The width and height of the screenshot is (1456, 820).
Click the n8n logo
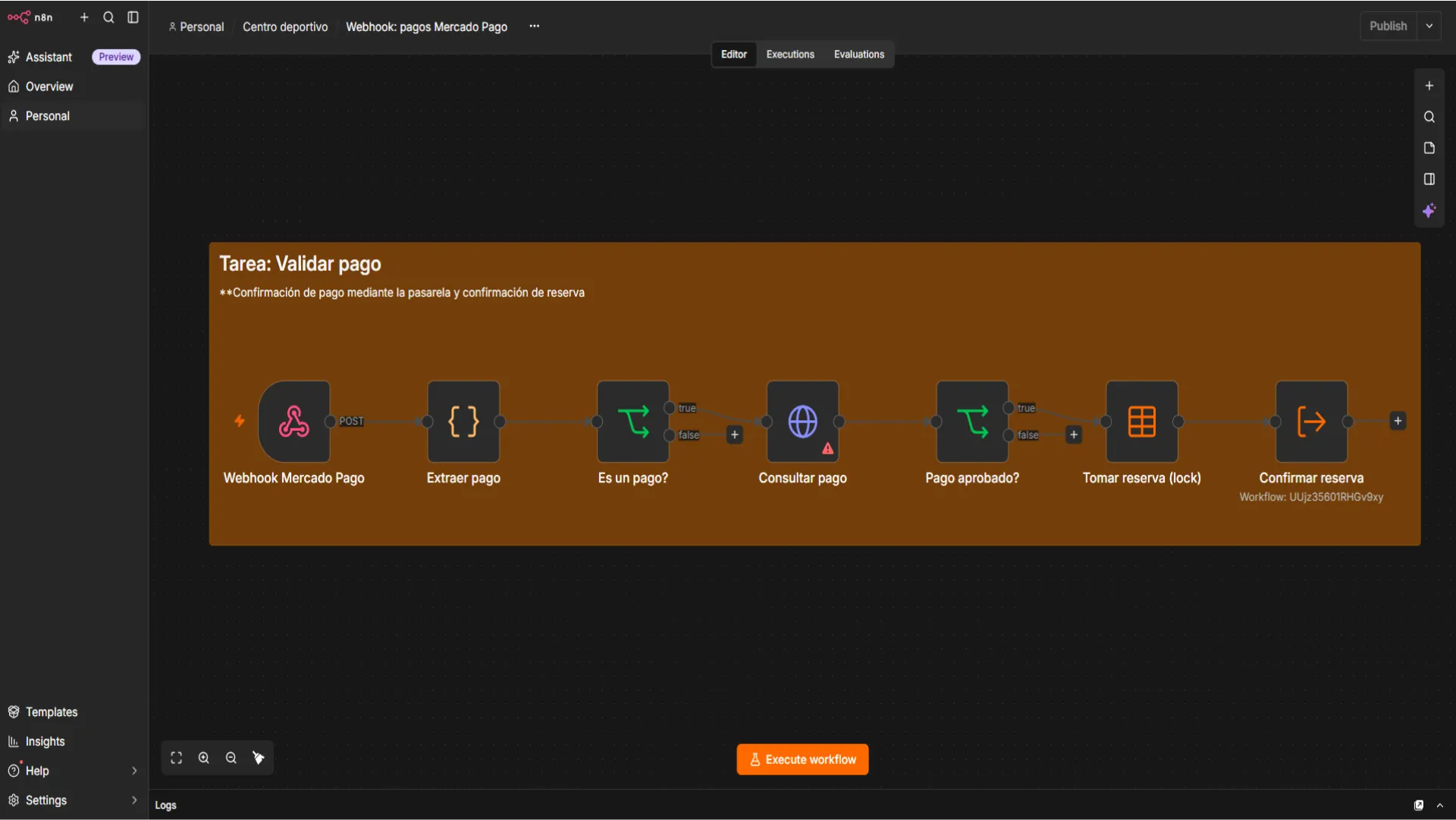point(30,17)
